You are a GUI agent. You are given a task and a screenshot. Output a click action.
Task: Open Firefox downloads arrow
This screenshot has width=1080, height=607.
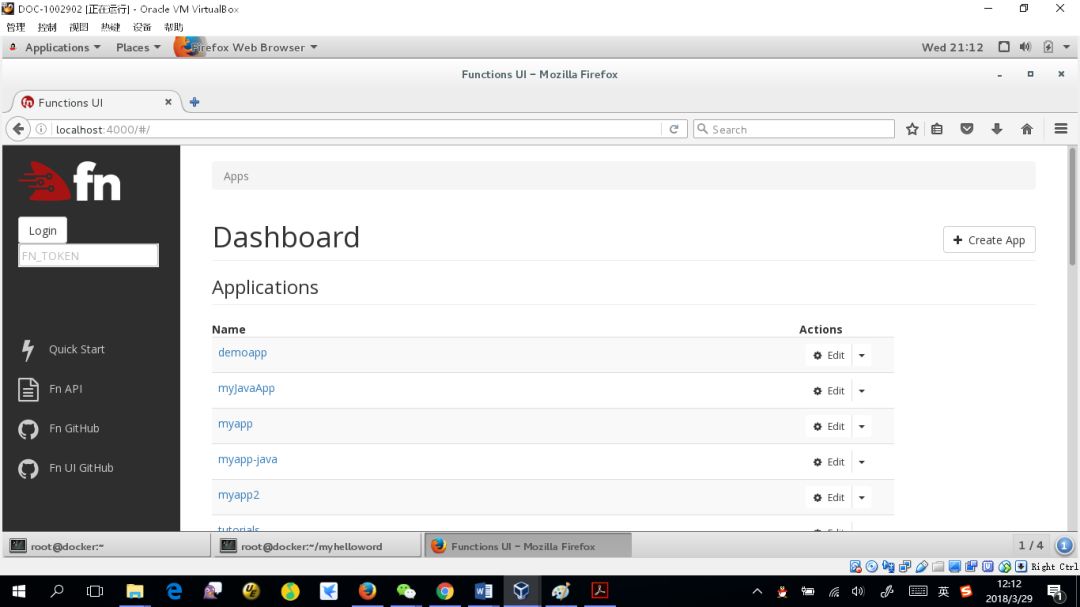997,129
